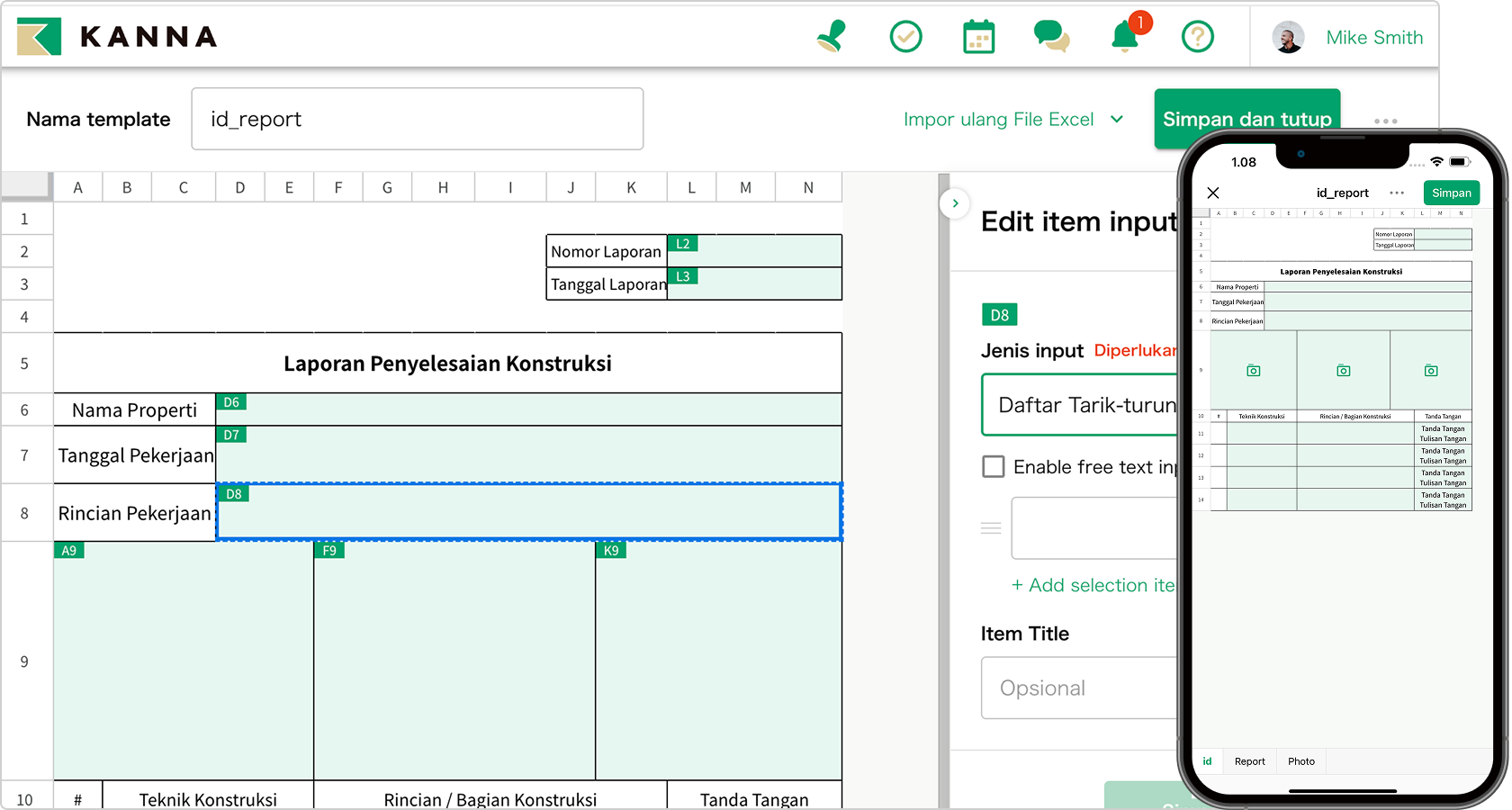
Task: Switch to the Photo tab on phone
Action: [x=1300, y=761]
